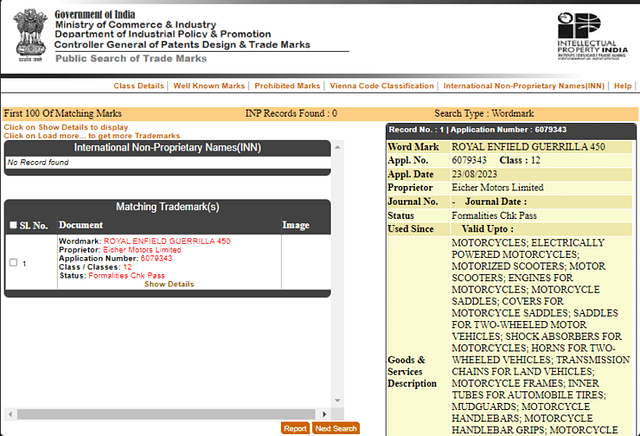Click the horizontal scrollbar left arrow
This screenshot has height=436, width=640.
click(10, 414)
